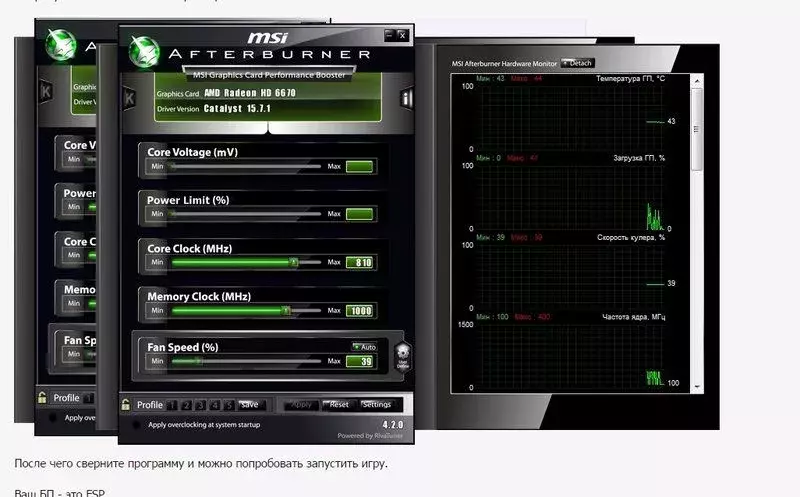Click the K button in the back Afterburner window
The image size is (800, 497).
pos(46,92)
